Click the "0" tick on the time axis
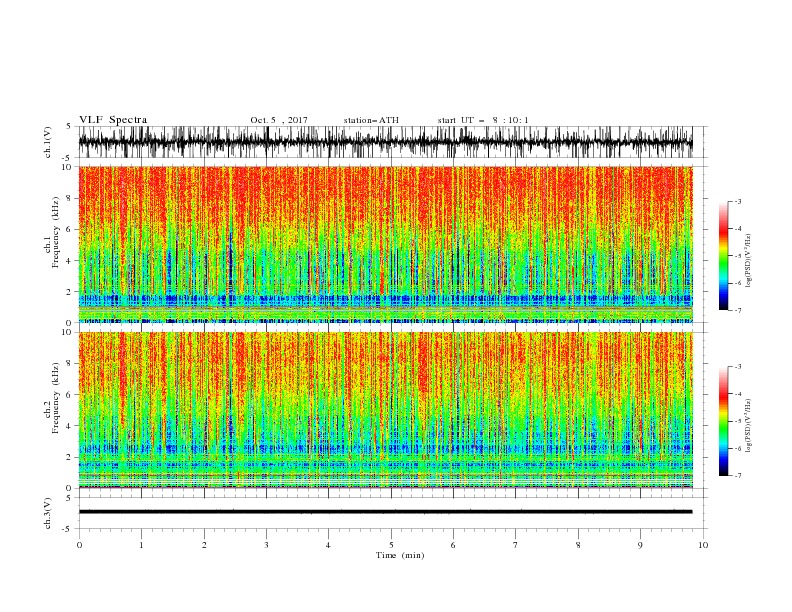Viewport: 792px width, 612px height. 79,545
